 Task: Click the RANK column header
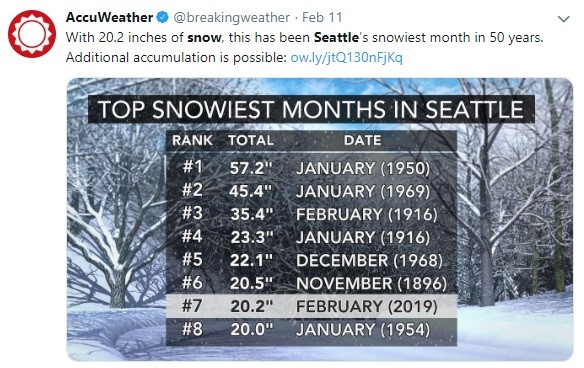(x=193, y=140)
